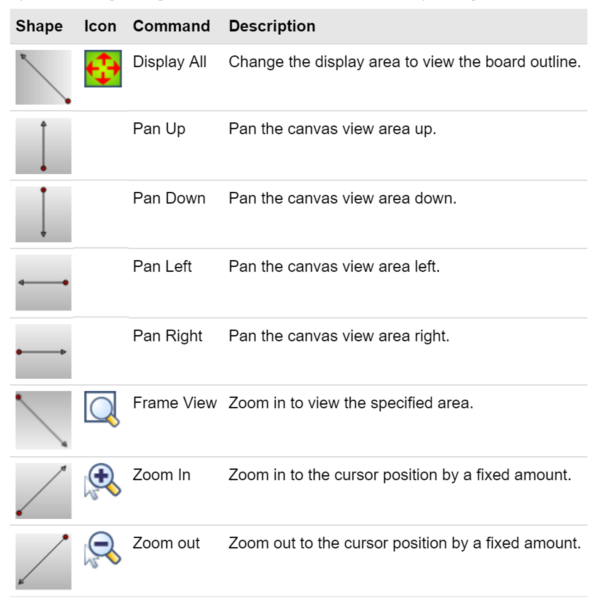Click the Pan Left gesture shape

click(x=43, y=282)
